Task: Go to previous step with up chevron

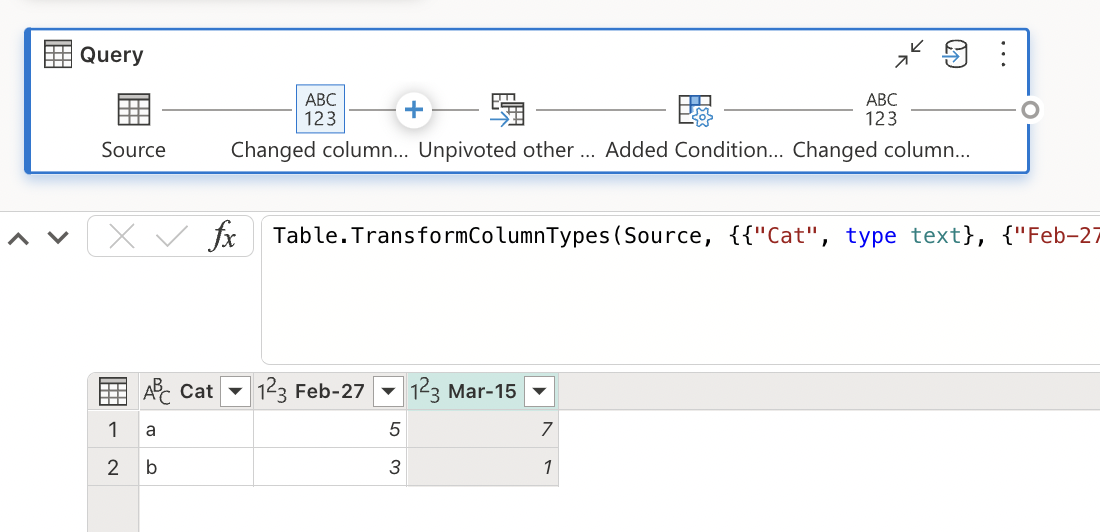Action: tap(18, 239)
